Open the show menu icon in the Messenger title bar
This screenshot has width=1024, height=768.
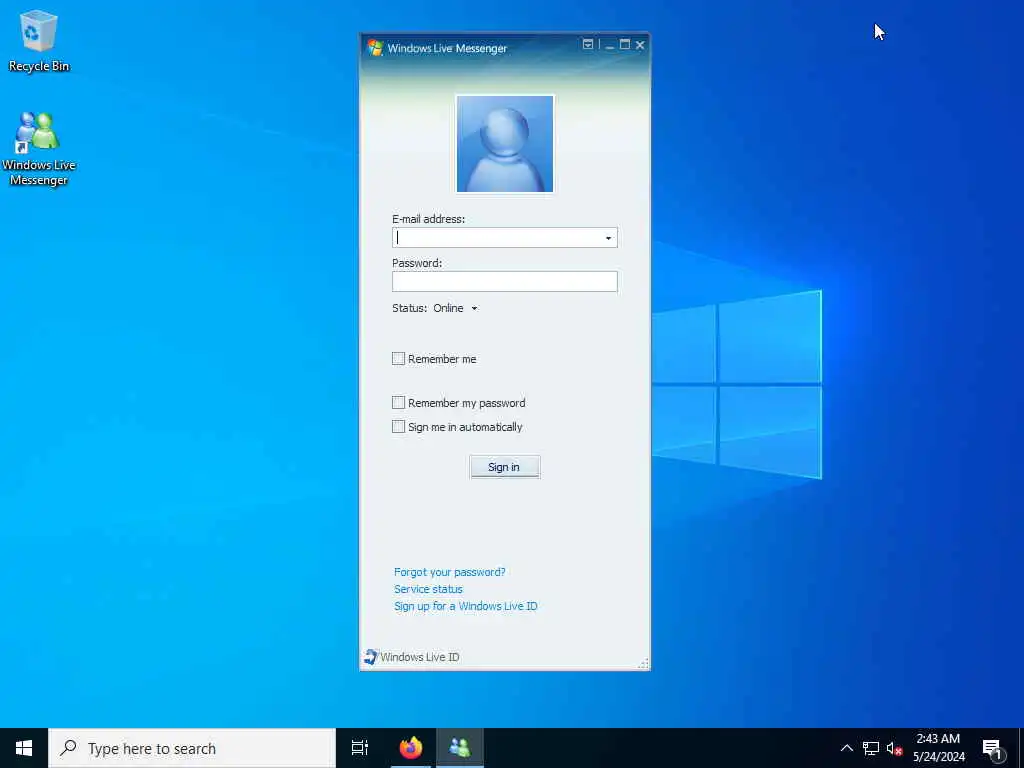[588, 44]
